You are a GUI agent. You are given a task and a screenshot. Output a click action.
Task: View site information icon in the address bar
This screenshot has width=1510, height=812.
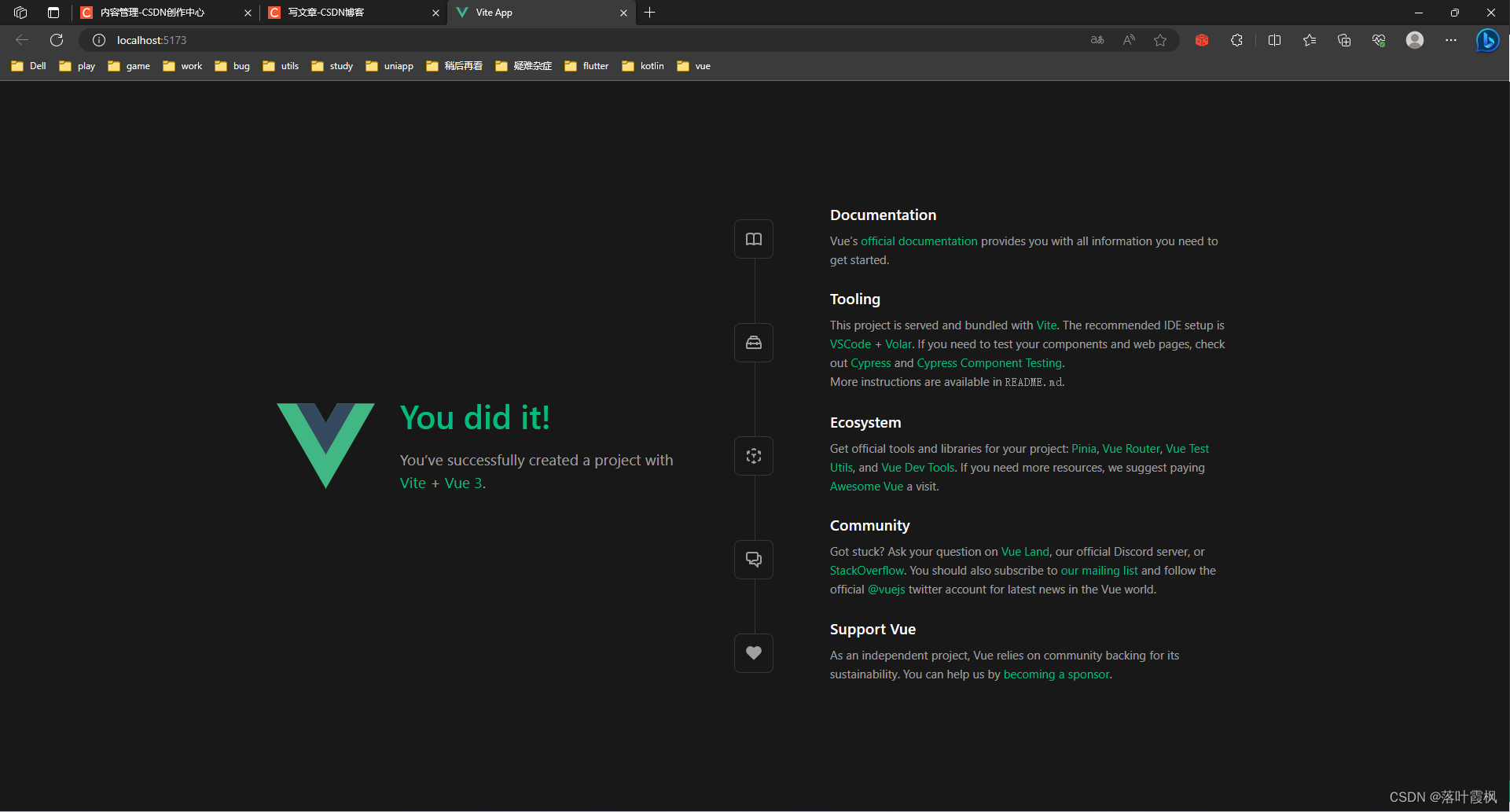pos(99,40)
